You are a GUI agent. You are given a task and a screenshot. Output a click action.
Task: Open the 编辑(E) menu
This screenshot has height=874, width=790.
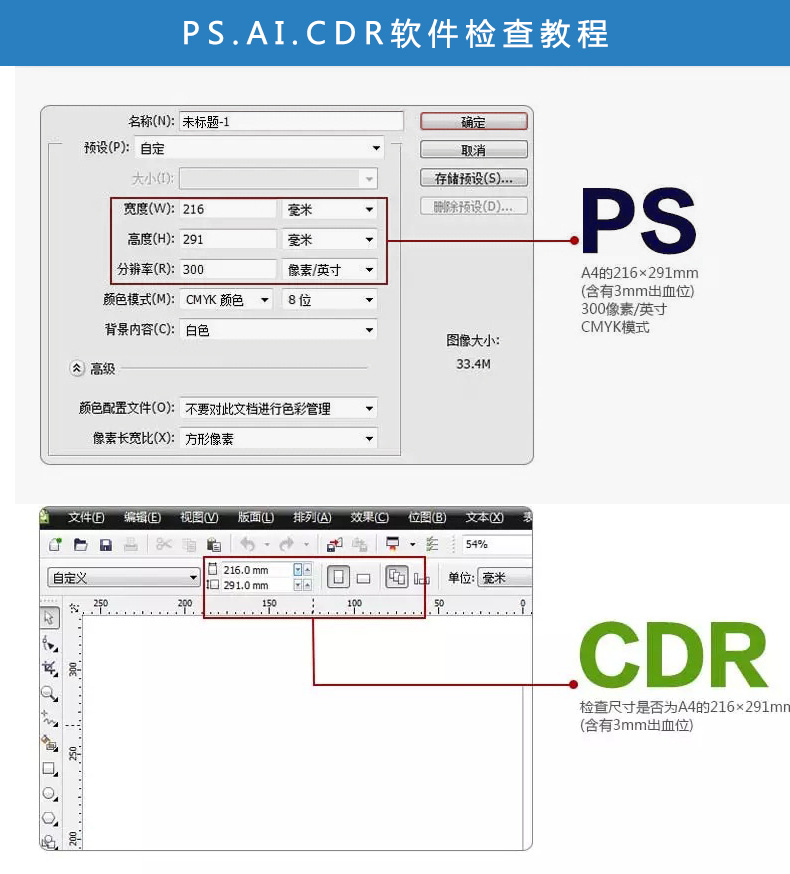pos(142,518)
